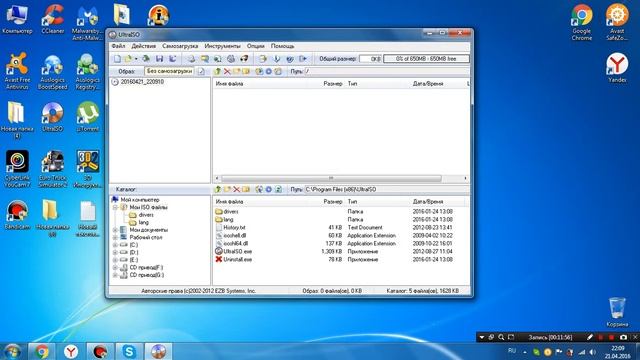Open the Помощь menu
This screenshot has height=360, width=640.
[x=282, y=46]
